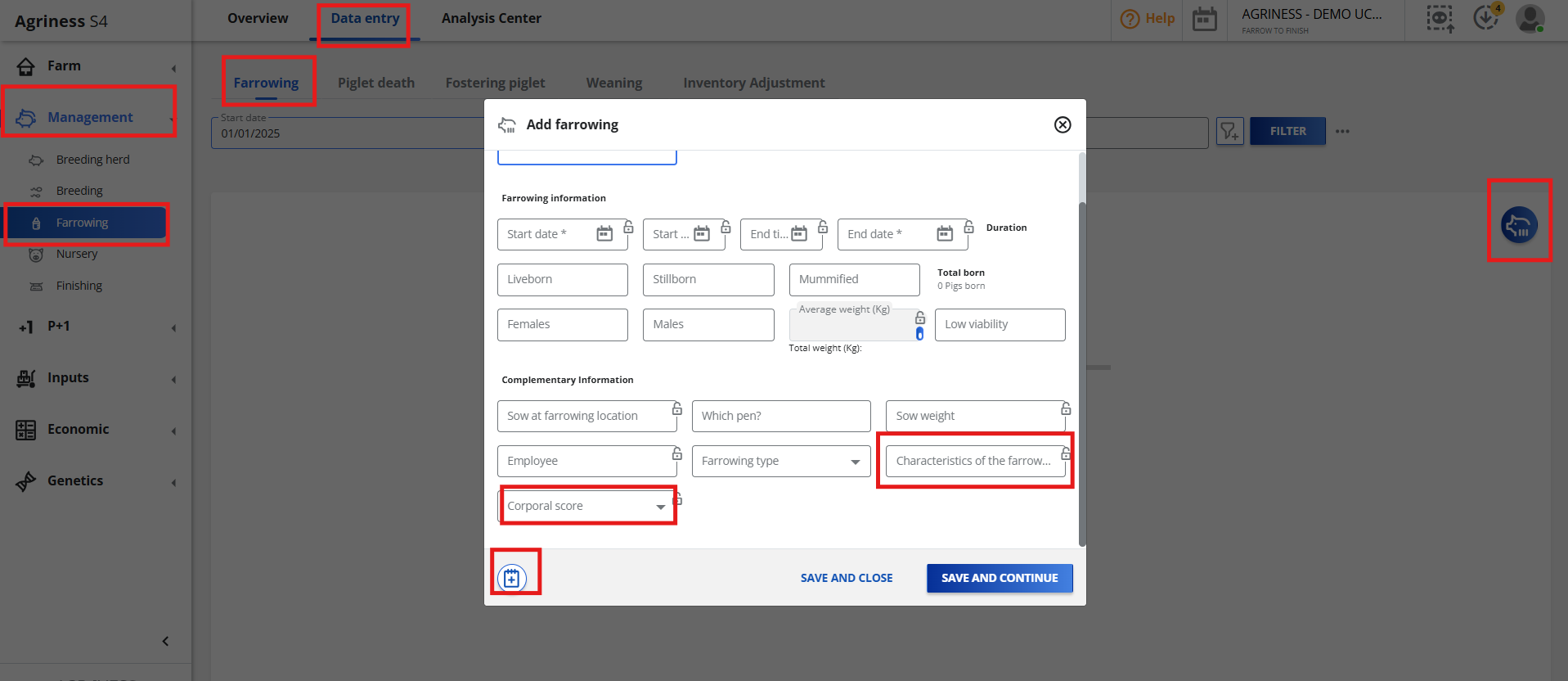The height and width of the screenshot is (681, 1568).
Task: Open calendar picker in End date field
Action: pyautogui.click(x=945, y=234)
